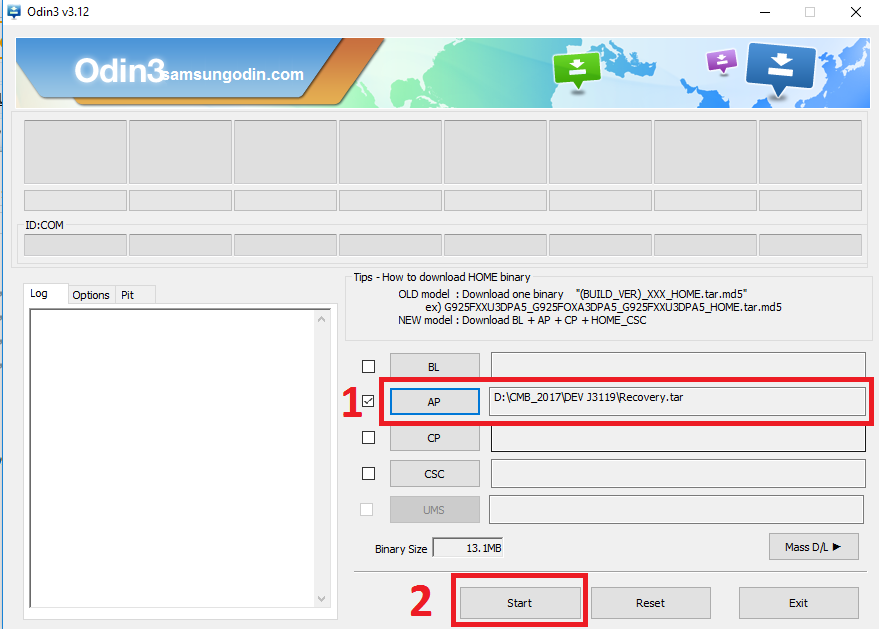
Task: Maximize the Odin3 window
Action: [x=809, y=12]
